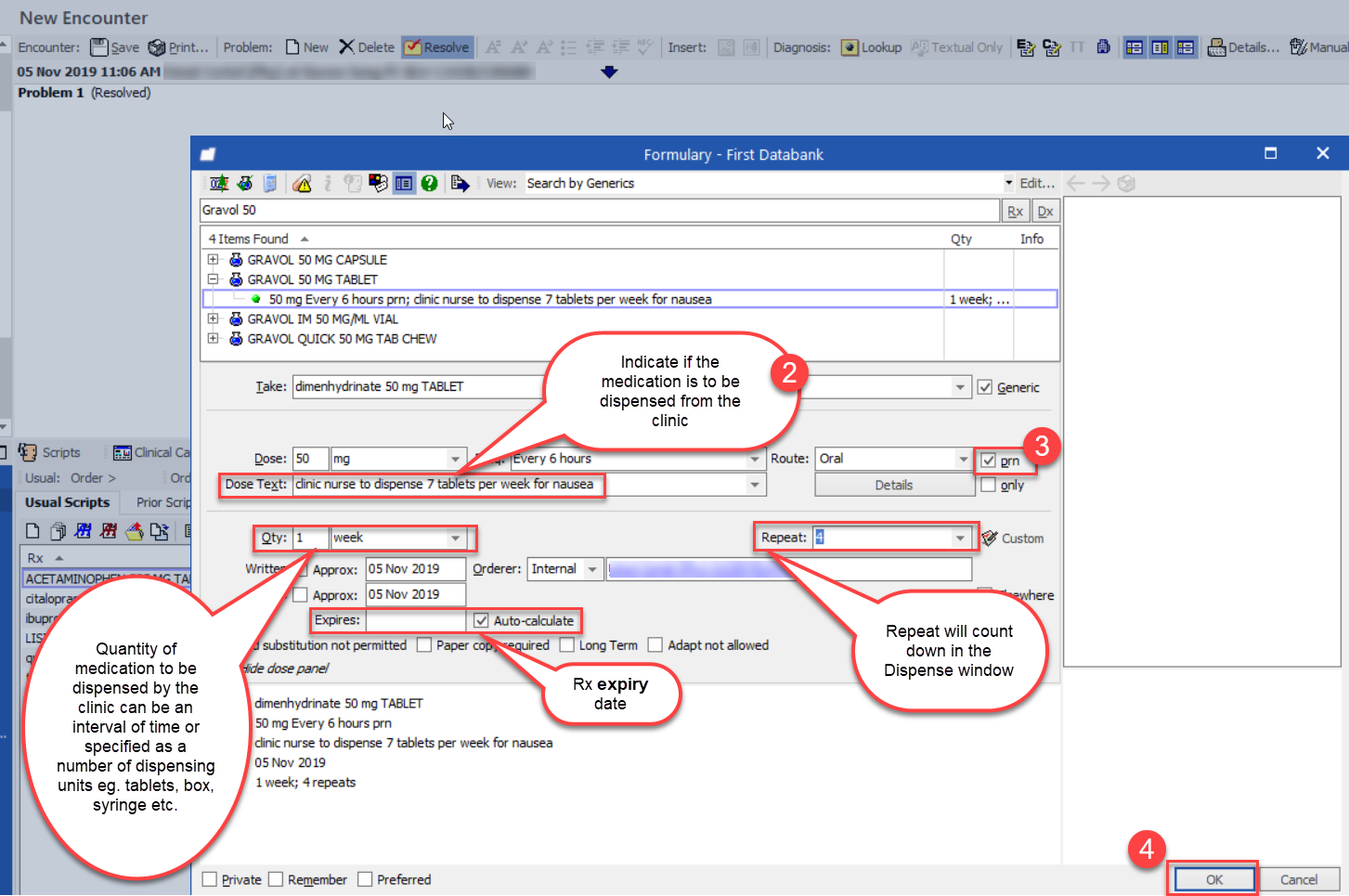Viewport: 1349px width, 896px height.
Task: Click the Custom repeat icon
Action: pyautogui.click(x=990, y=539)
